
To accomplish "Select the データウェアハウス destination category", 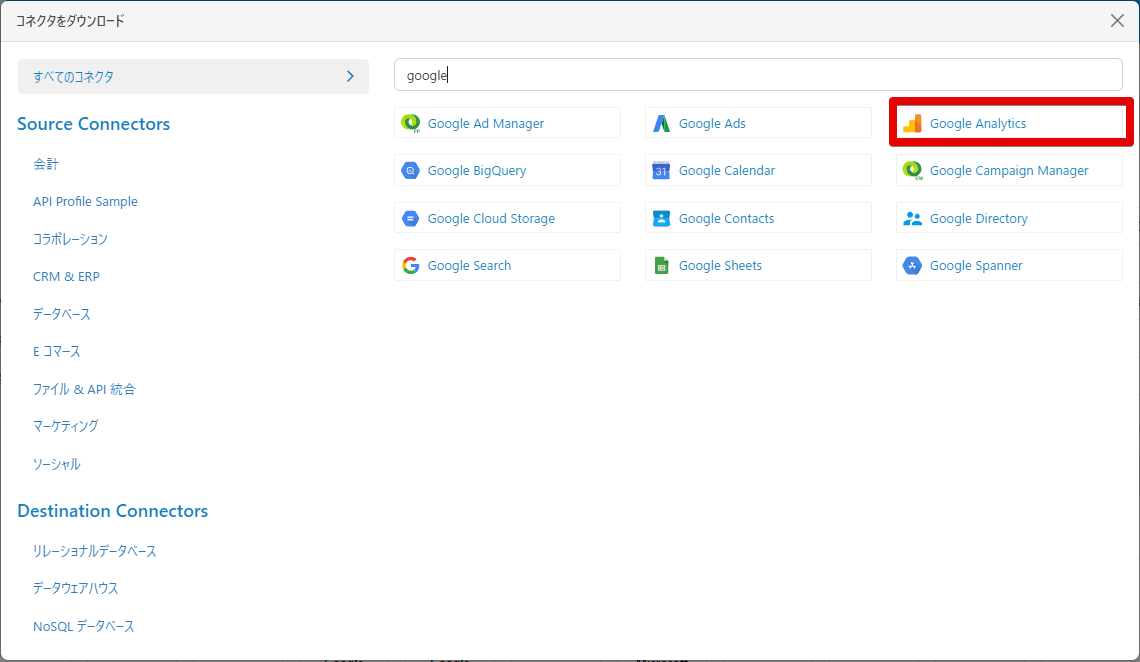I will click(x=76, y=588).
